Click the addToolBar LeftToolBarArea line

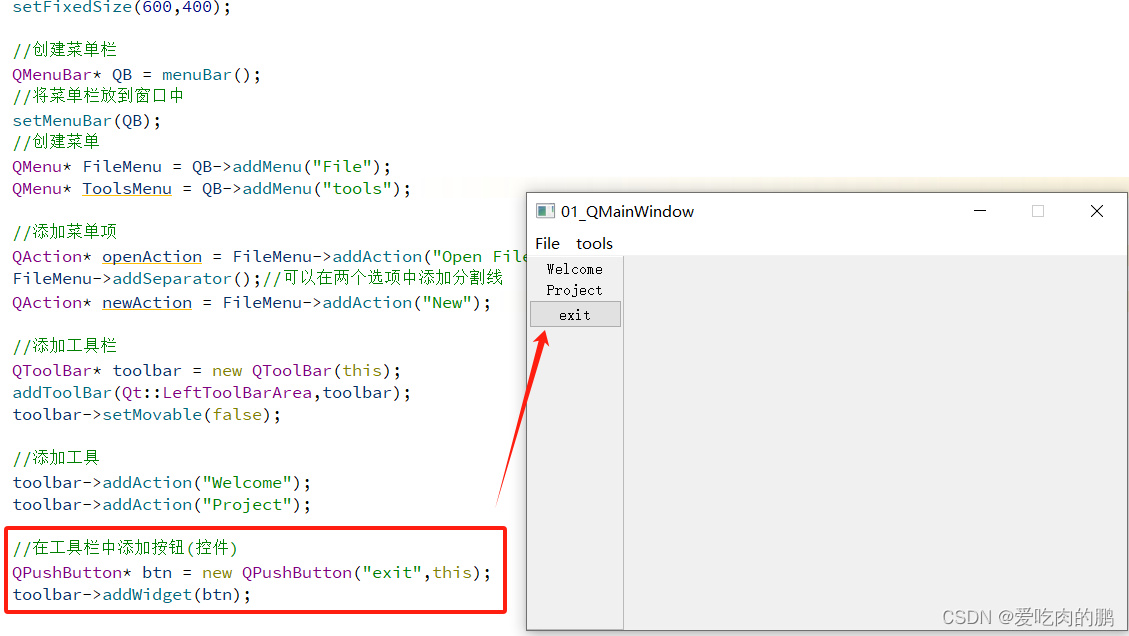[x=212, y=393]
